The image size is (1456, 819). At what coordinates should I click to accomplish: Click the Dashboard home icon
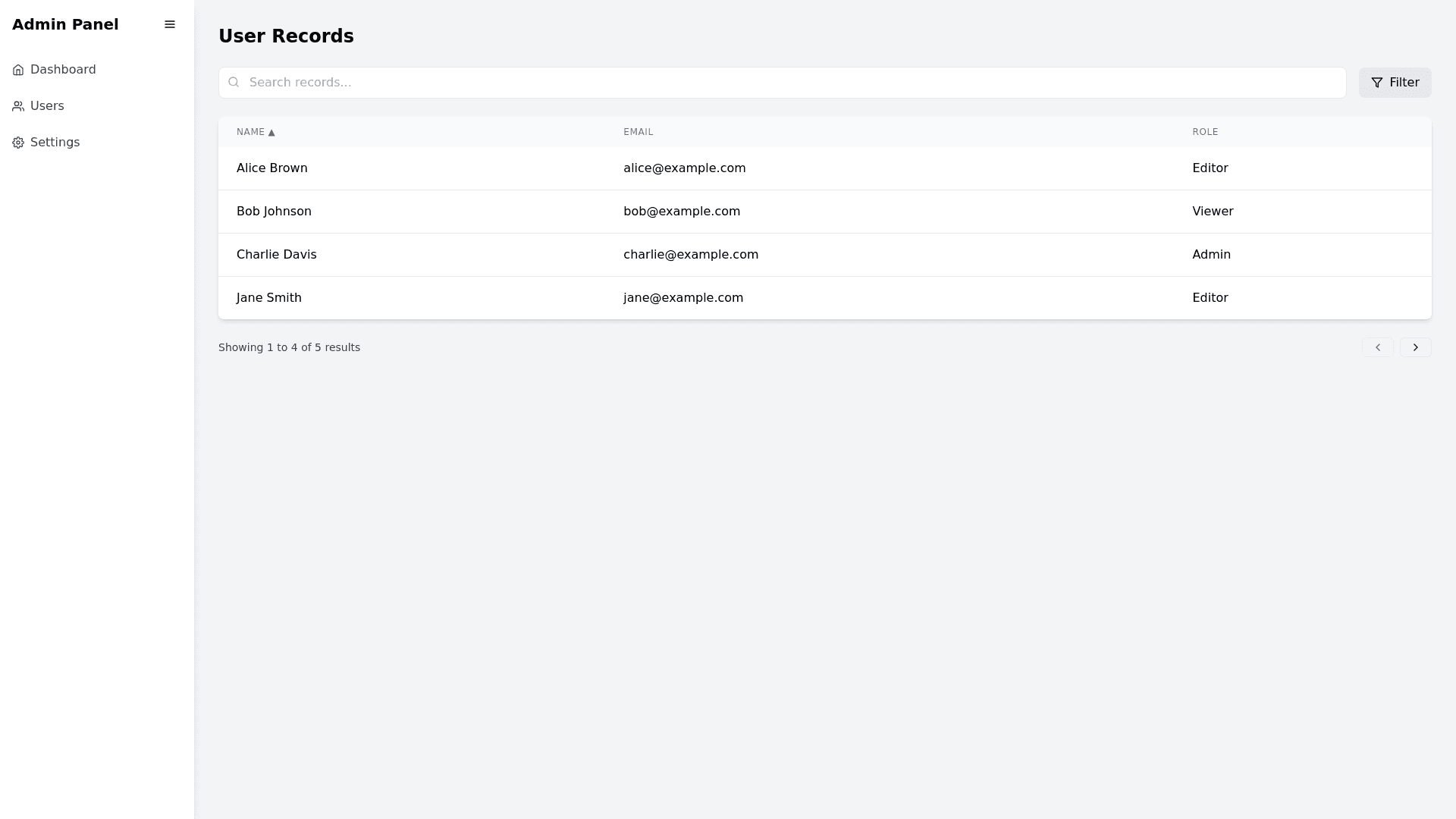18,70
